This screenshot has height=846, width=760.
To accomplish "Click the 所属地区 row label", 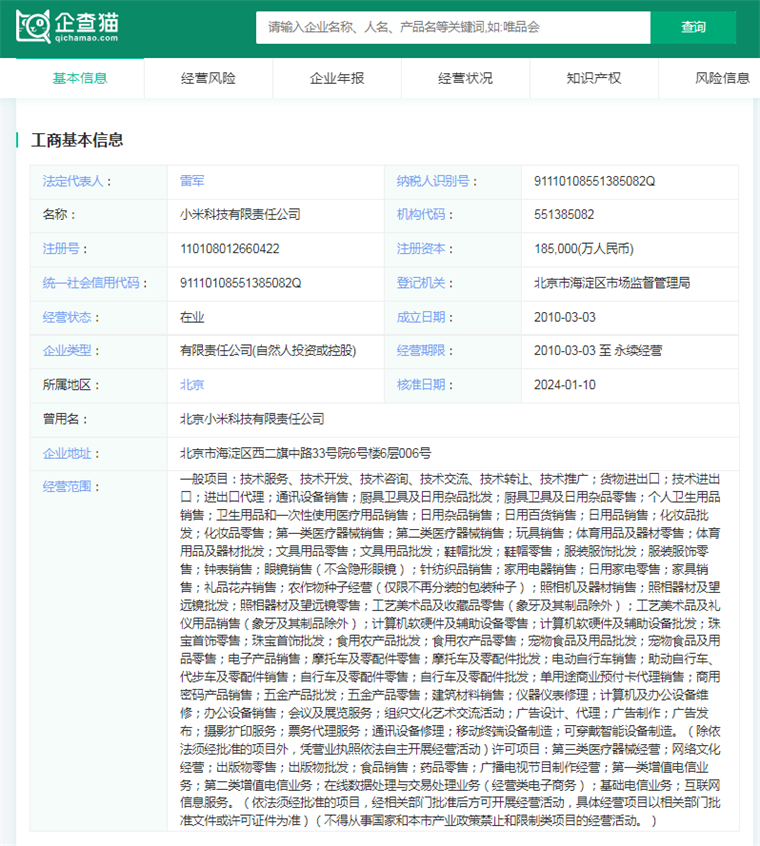I will coord(67,385).
